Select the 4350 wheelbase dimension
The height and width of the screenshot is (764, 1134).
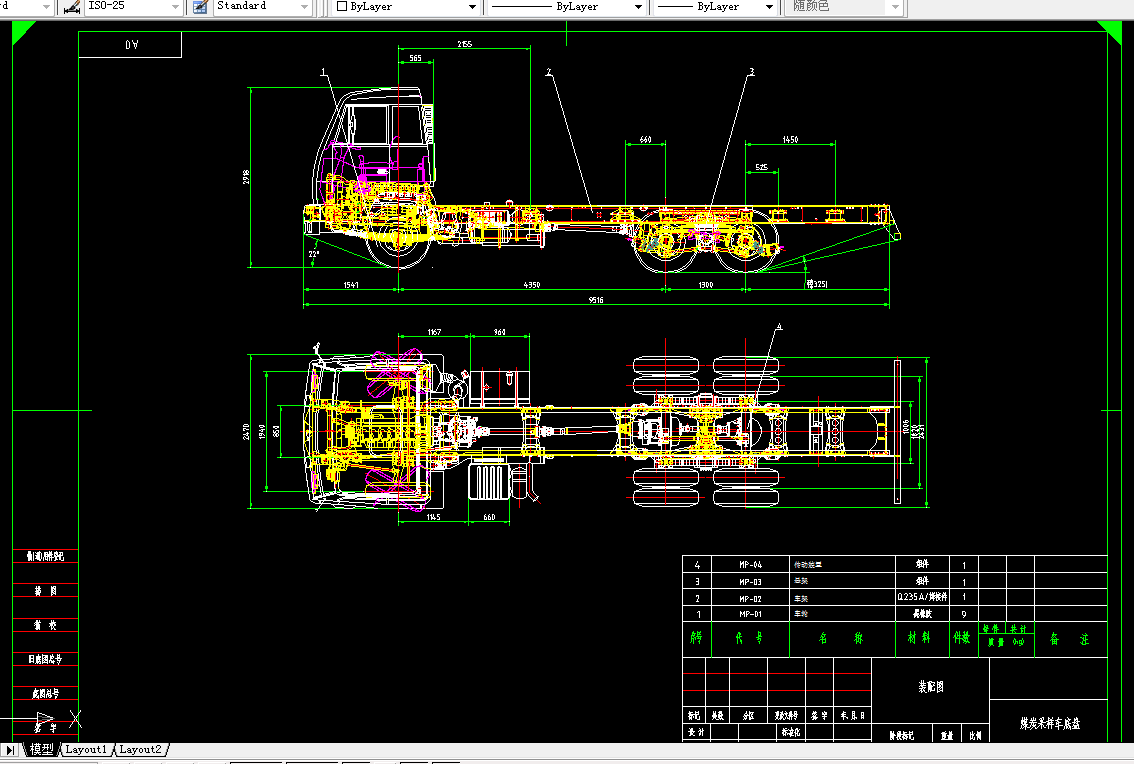(532, 285)
